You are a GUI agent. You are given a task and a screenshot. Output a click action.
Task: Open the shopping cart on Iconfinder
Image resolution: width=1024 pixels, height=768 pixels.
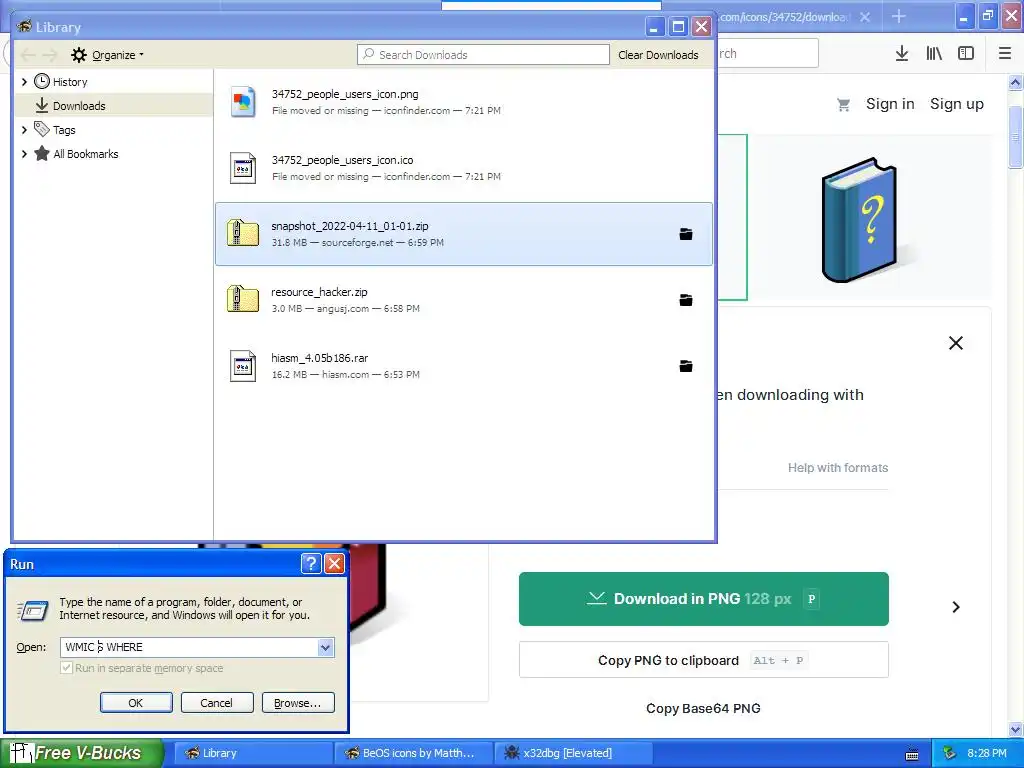[x=843, y=104]
